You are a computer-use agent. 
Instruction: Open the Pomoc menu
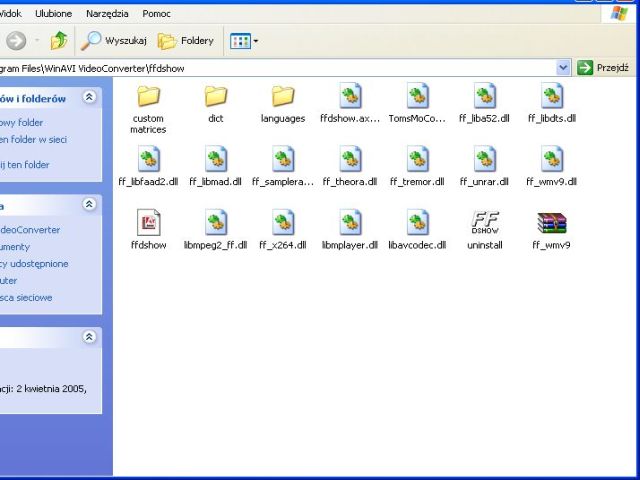pos(156,13)
